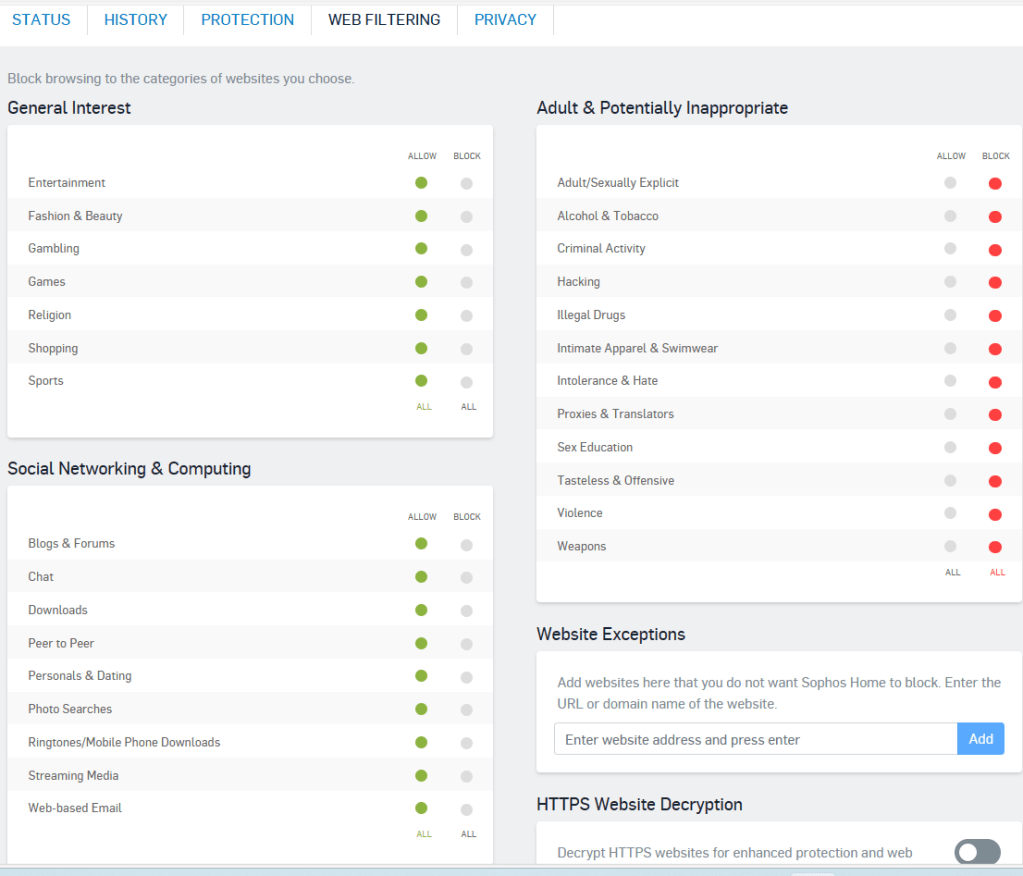Viewport: 1023px width, 876px height.
Task: Block ALL General Interest categories
Action: [x=468, y=407]
